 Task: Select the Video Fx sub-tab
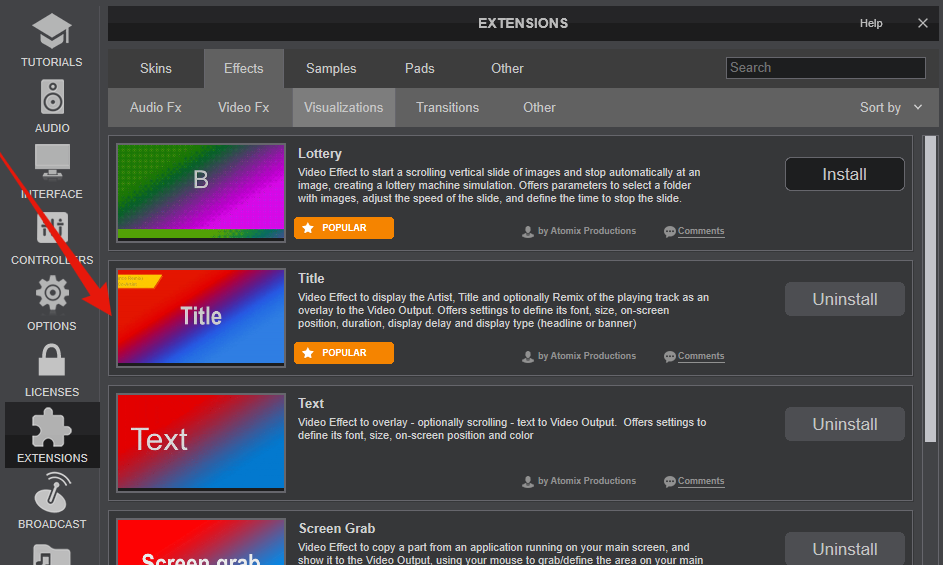coord(243,107)
